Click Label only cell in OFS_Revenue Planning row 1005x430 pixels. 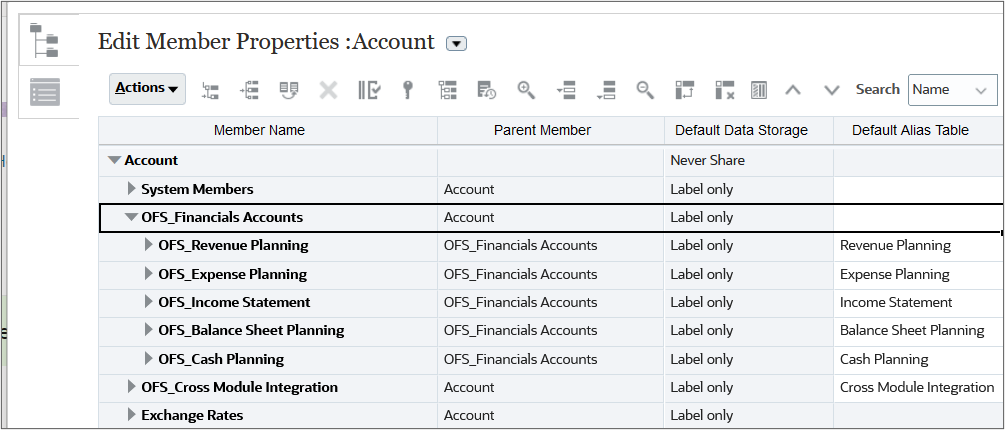pyautogui.click(x=749, y=245)
